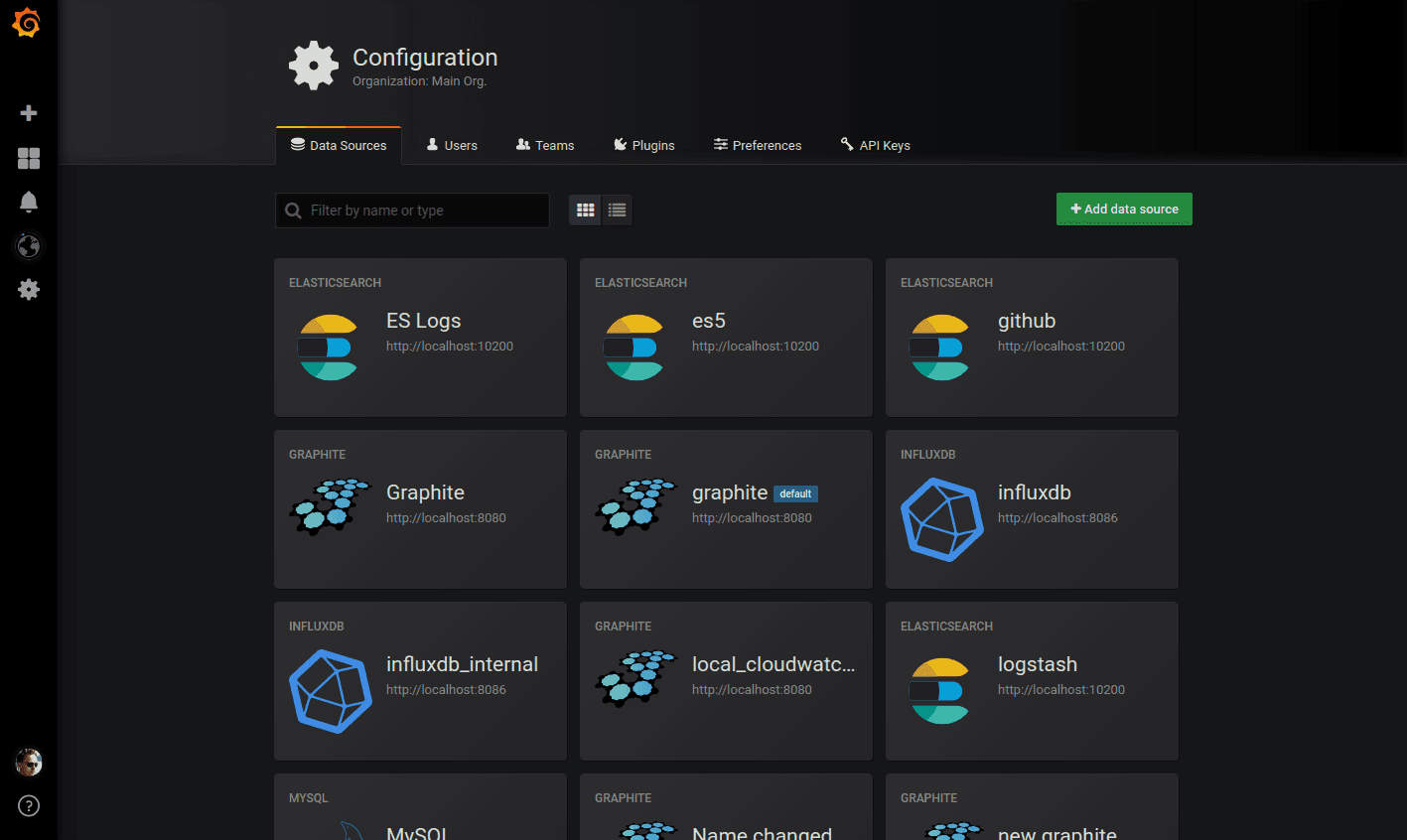The width and height of the screenshot is (1407, 840).
Task: Click the localhost:8080 URL under capitalized Graphite
Action: pos(446,518)
